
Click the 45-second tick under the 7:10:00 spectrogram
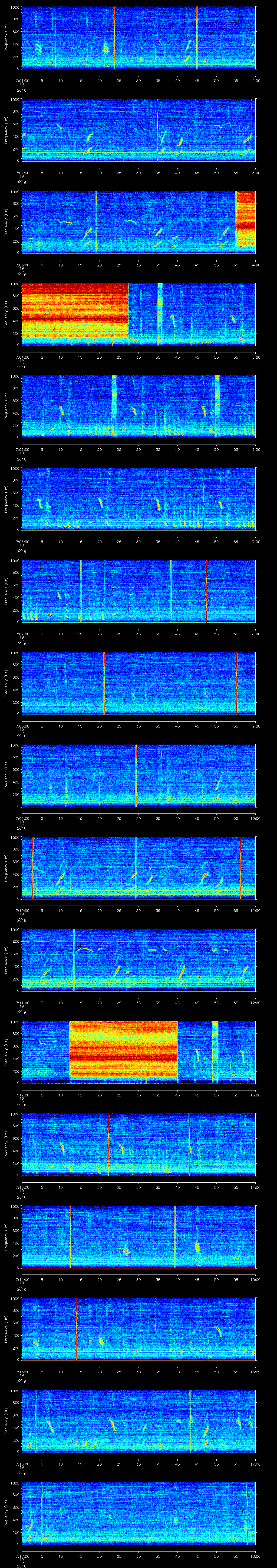tap(197, 910)
